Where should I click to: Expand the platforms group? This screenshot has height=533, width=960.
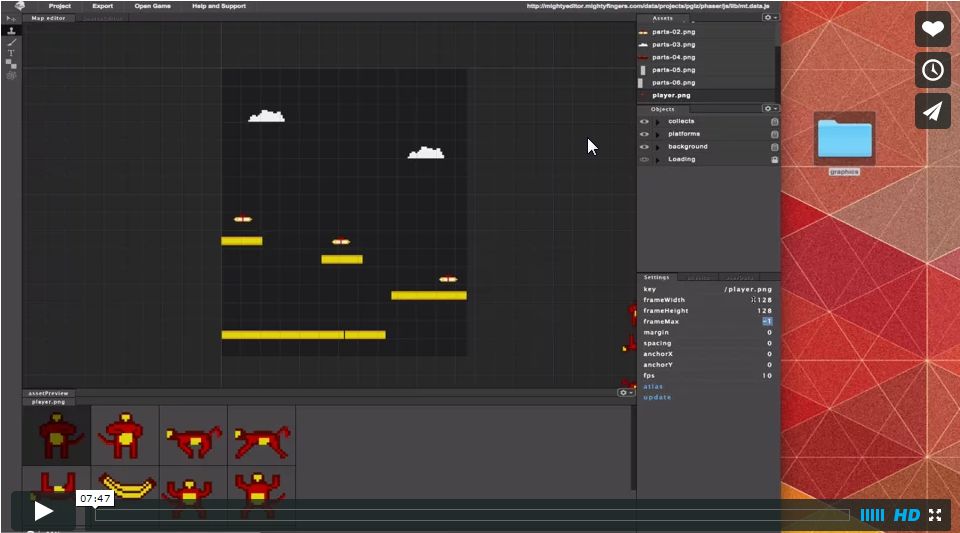coord(658,134)
